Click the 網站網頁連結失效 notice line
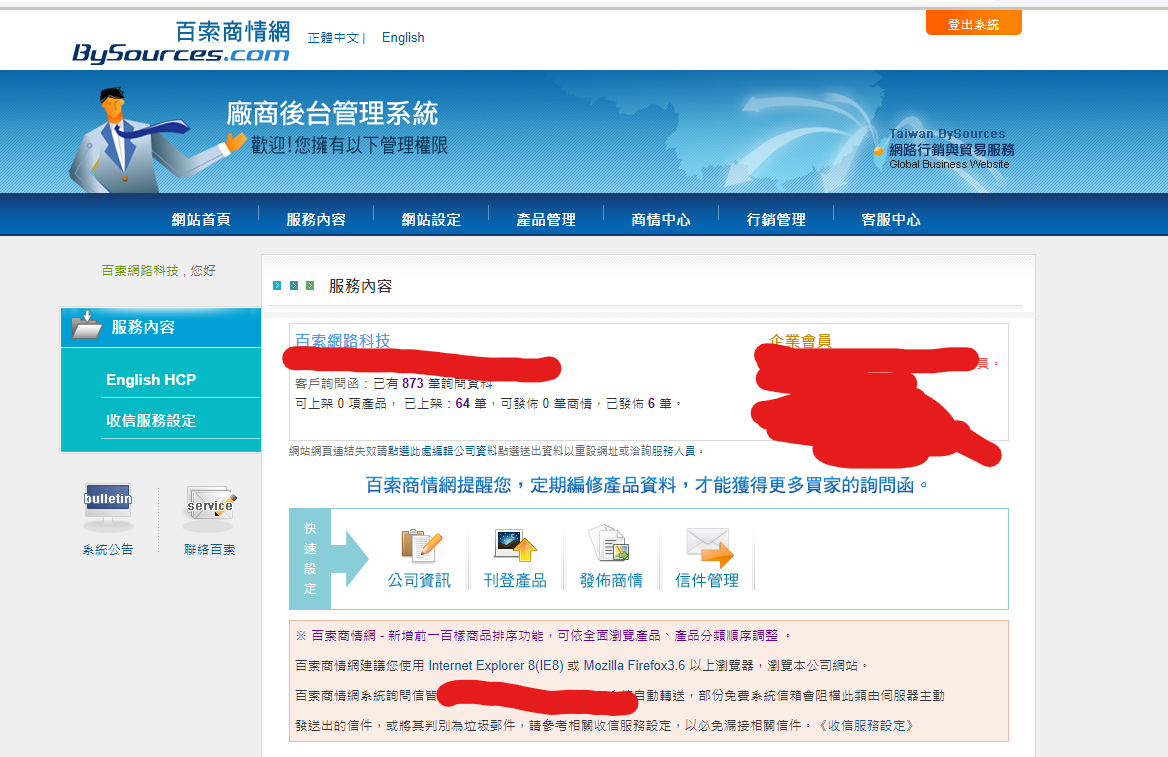The width and height of the screenshot is (1168, 757). pos(496,451)
